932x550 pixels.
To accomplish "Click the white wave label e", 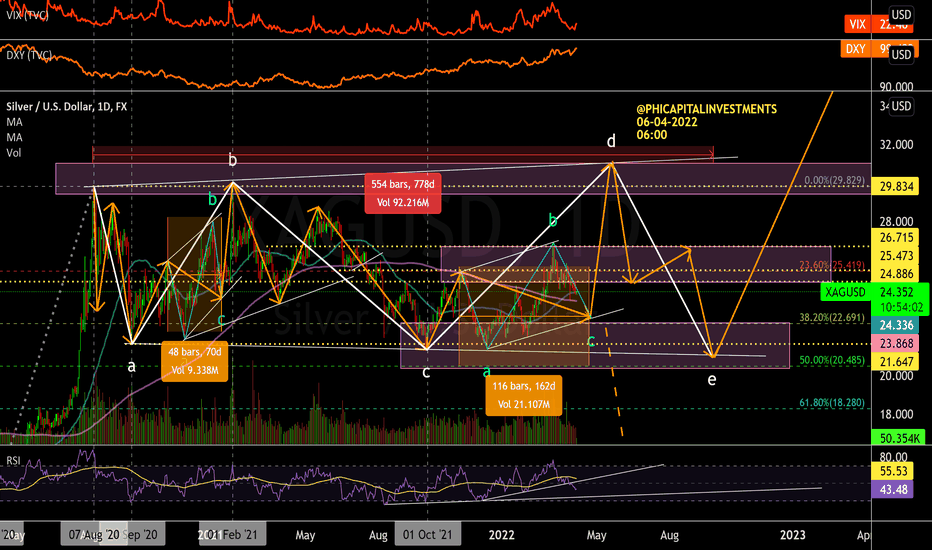I will [x=711, y=379].
